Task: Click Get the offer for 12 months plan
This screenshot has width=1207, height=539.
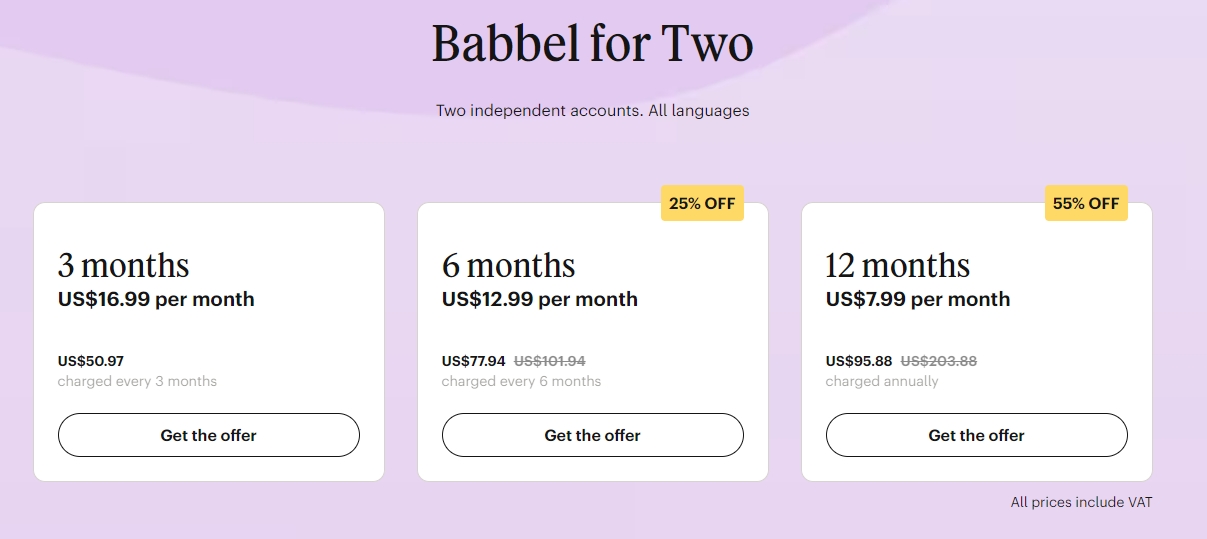Action: [x=976, y=435]
